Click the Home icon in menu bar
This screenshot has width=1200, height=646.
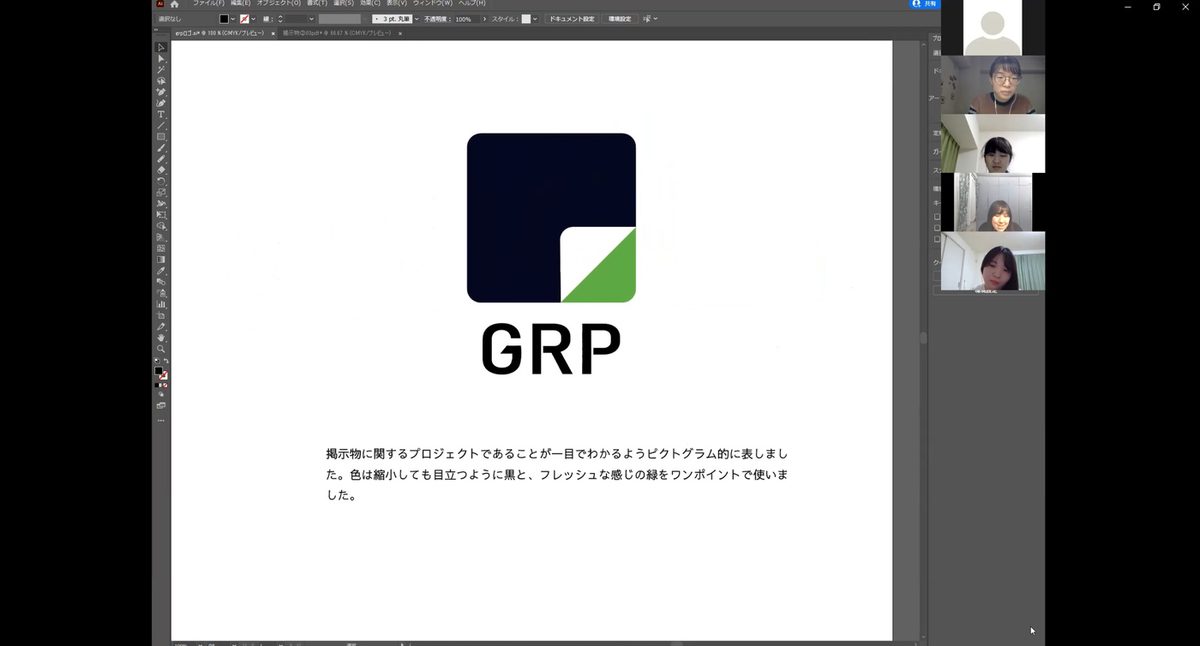pos(174,4)
